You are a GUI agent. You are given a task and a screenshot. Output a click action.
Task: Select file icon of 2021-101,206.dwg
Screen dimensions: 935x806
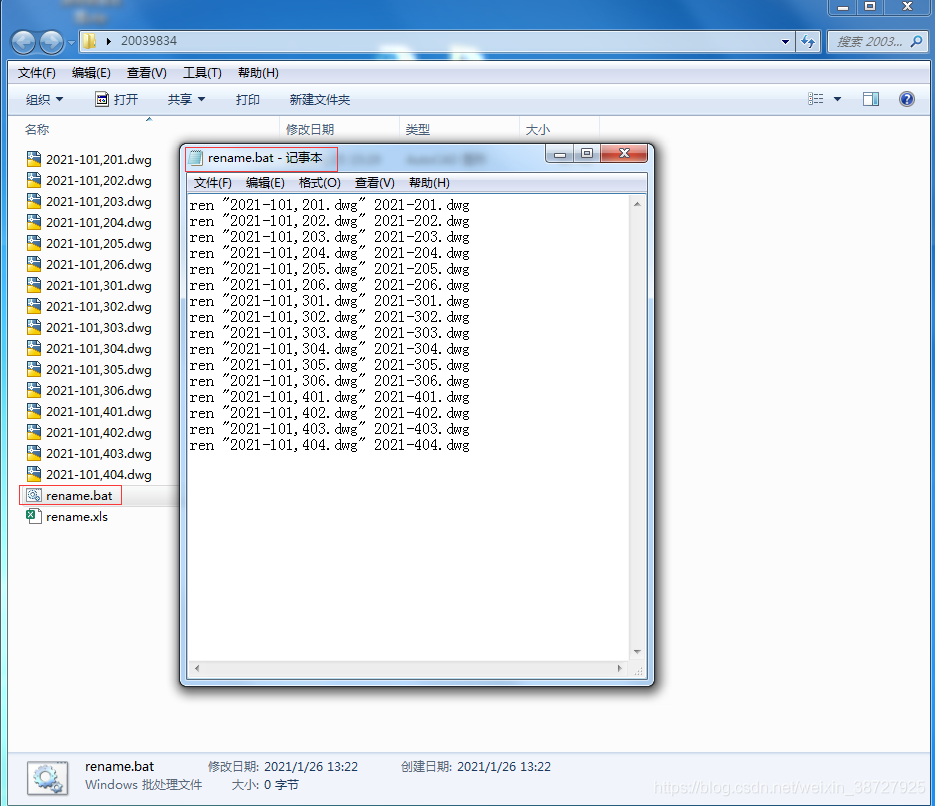(x=34, y=264)
